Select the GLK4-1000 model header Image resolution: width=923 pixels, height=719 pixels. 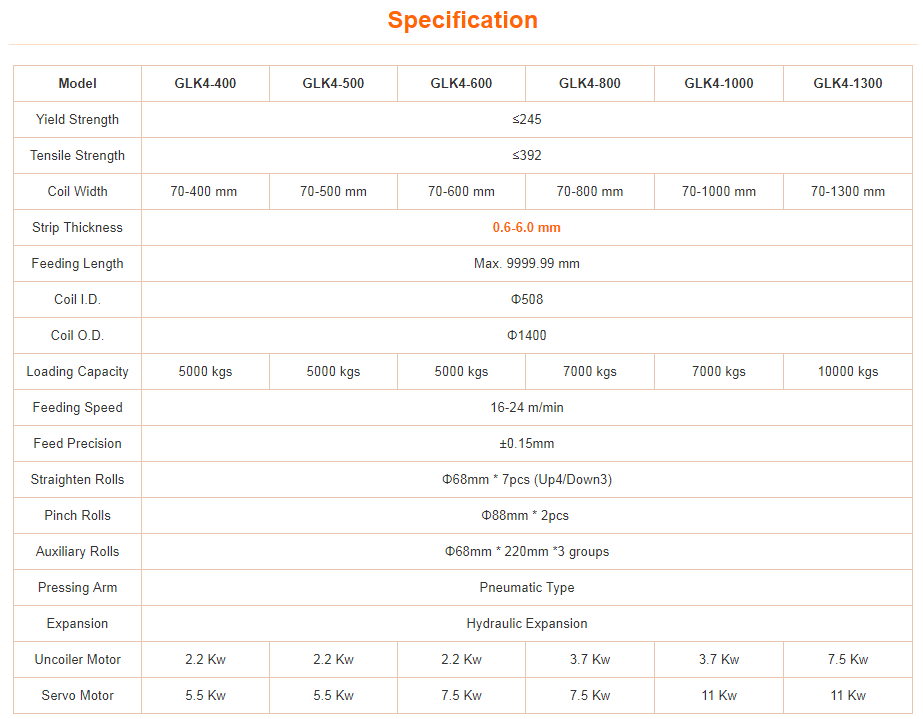click(x=719, y=84)
